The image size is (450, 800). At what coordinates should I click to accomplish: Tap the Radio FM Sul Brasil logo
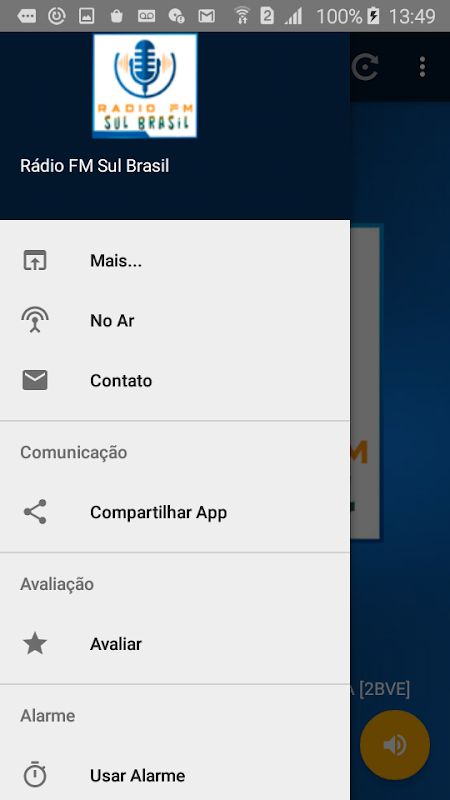click(145, 86)
